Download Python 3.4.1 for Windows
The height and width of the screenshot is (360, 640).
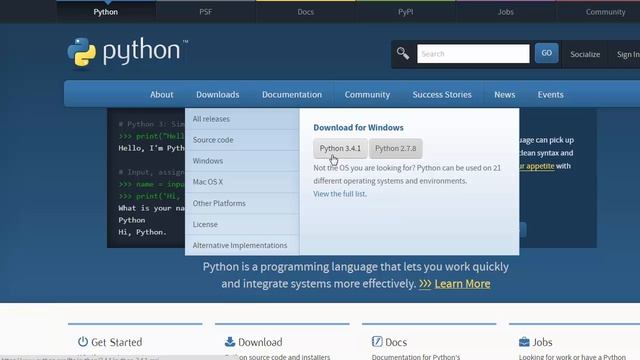pyautogui.click(x=340, y=148)
